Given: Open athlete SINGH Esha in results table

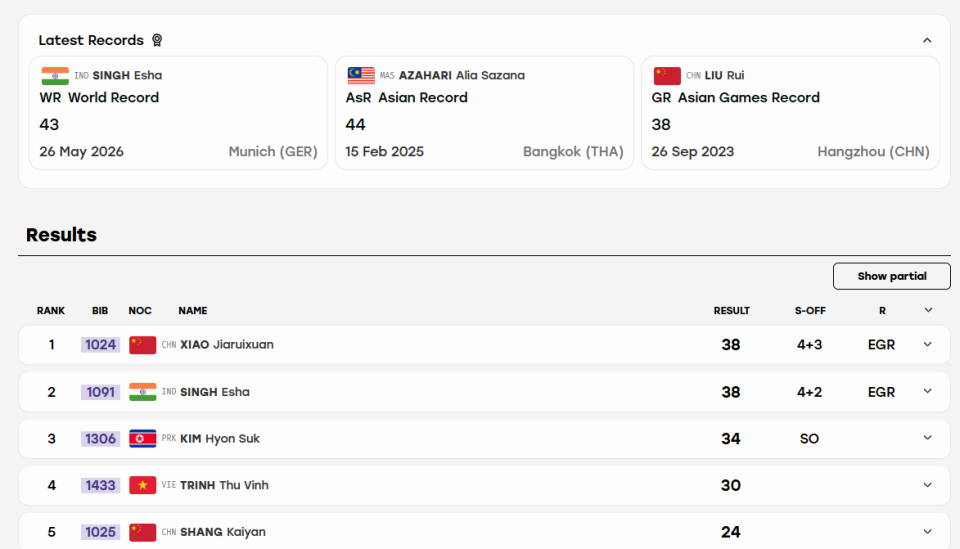Looking at the screenshot, I should pyautogui.click(x=215, y=392).
